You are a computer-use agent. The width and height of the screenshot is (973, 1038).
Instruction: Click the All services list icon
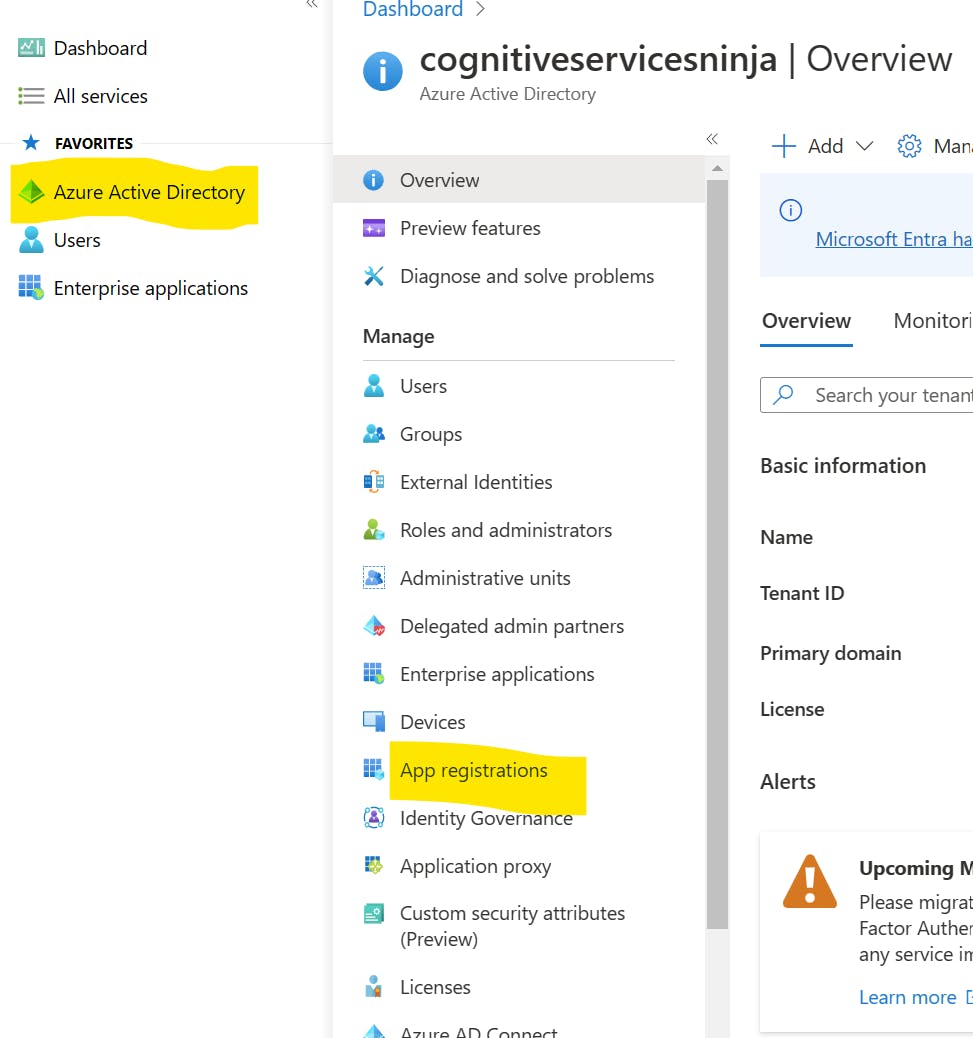(x=31, y=96)
